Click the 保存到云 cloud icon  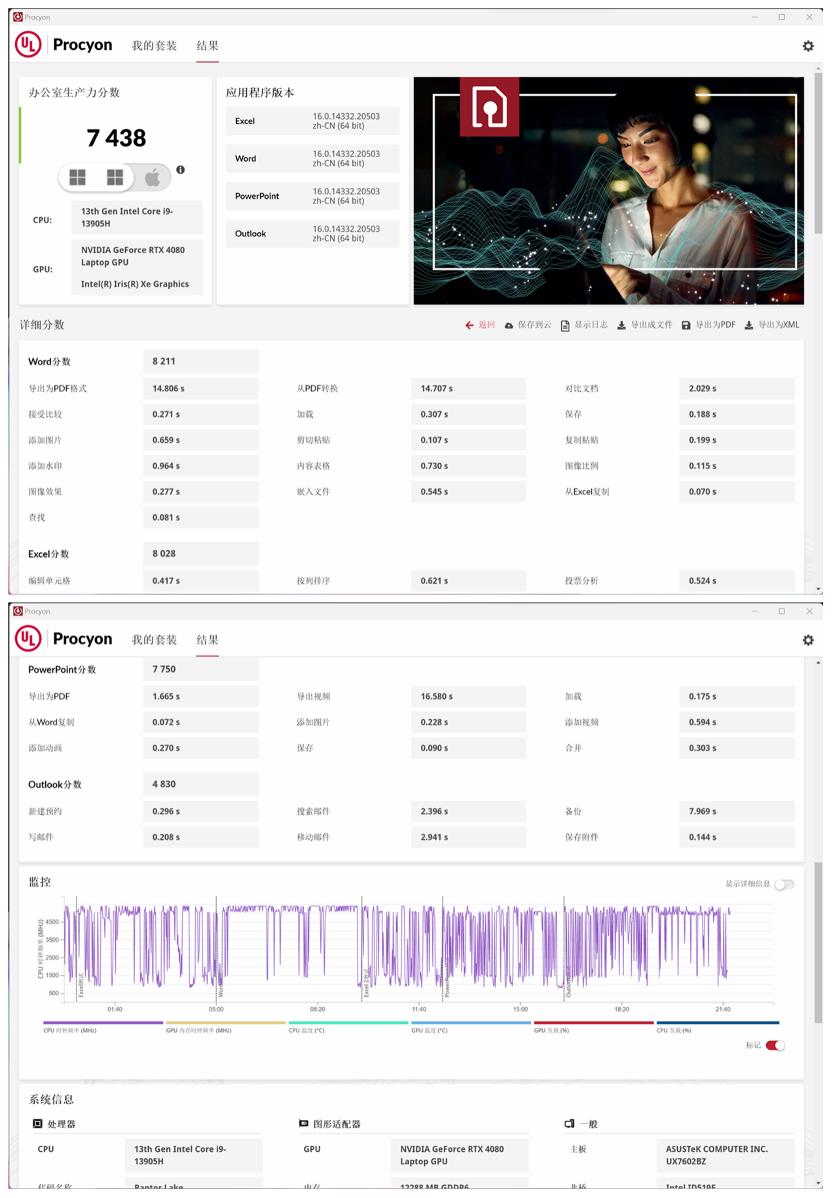point(507,325)
